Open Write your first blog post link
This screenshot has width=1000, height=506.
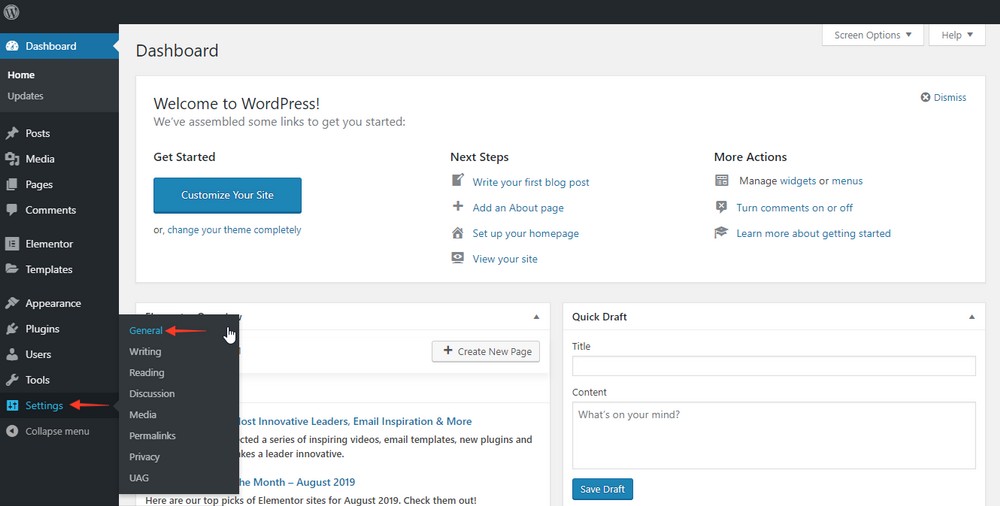pos(531,182)
